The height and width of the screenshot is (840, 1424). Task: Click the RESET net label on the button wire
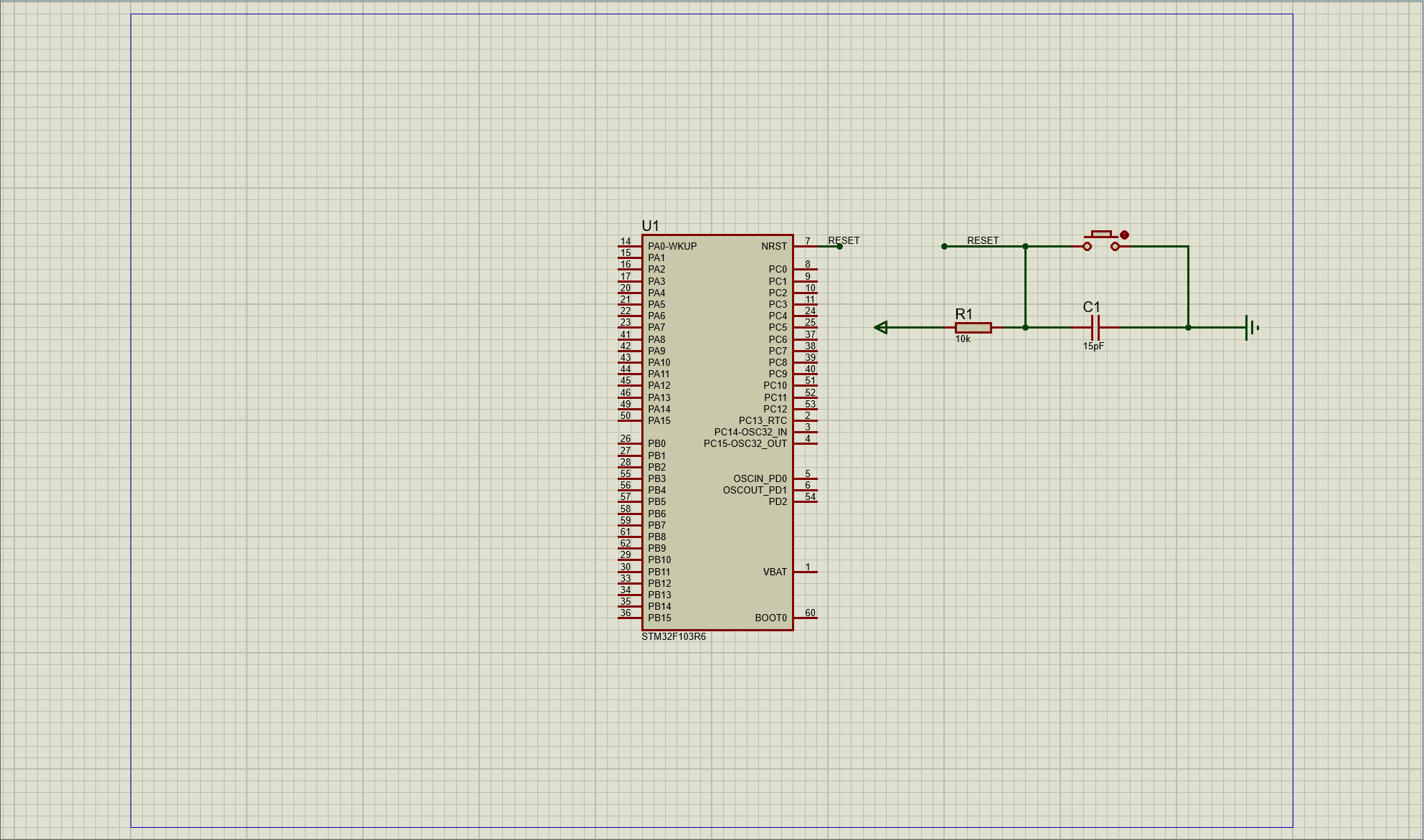click(x=982, y=240)
